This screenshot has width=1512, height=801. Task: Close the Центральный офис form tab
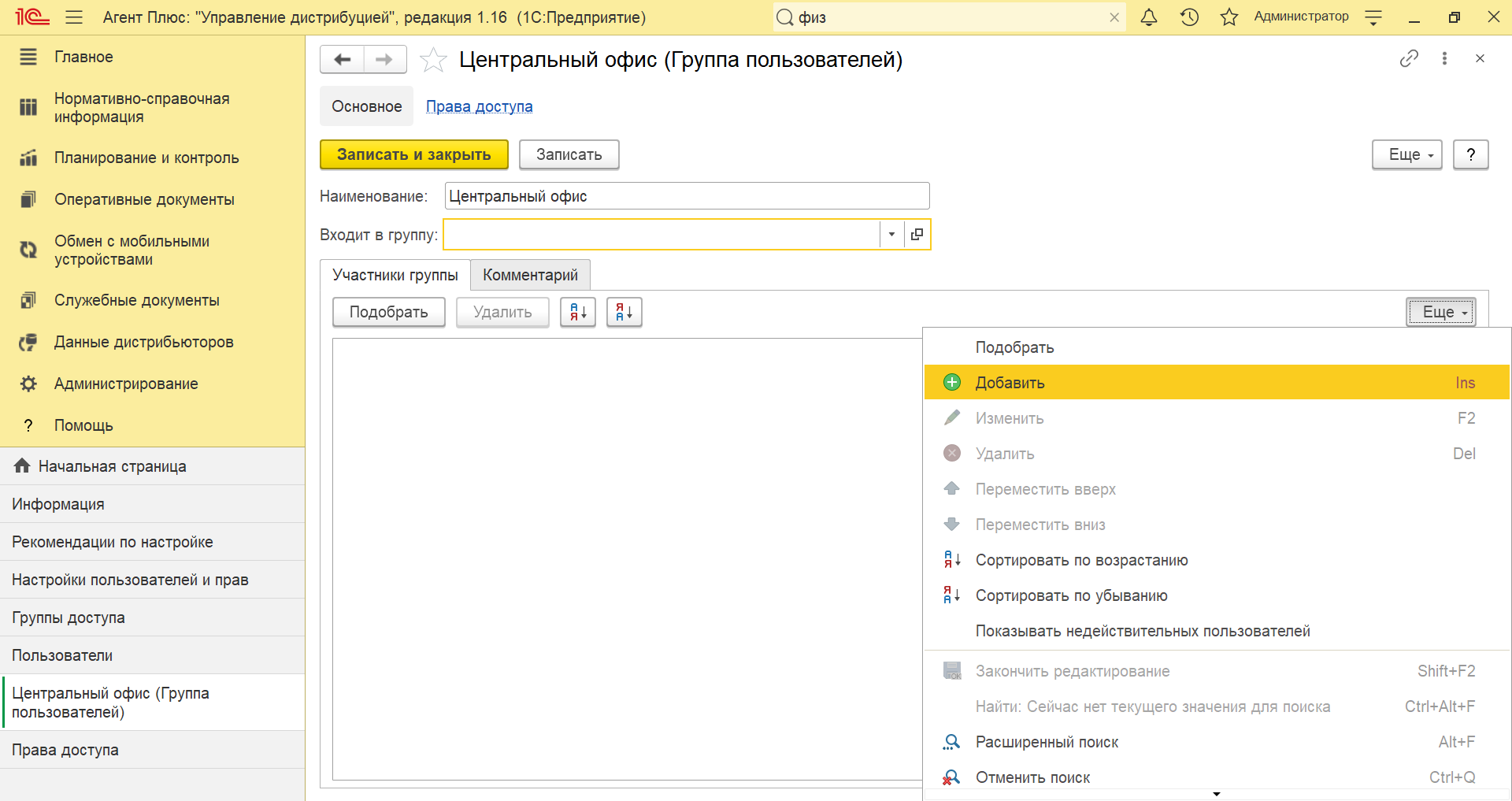1480,58
